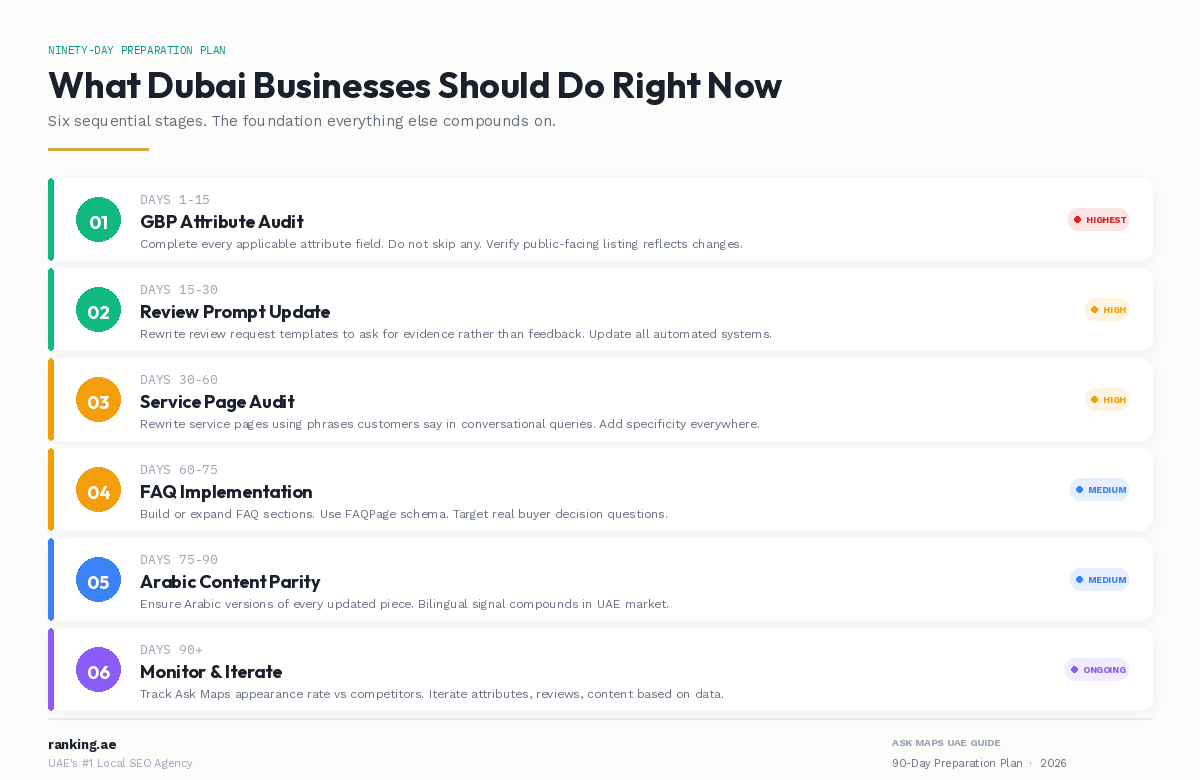Click the green 02 step circle

[98, 310]
